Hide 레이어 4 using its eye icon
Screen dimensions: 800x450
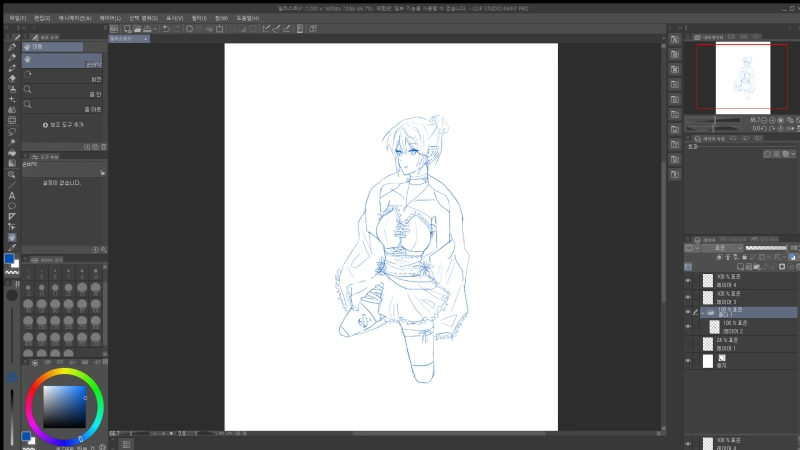coord(688,281)
